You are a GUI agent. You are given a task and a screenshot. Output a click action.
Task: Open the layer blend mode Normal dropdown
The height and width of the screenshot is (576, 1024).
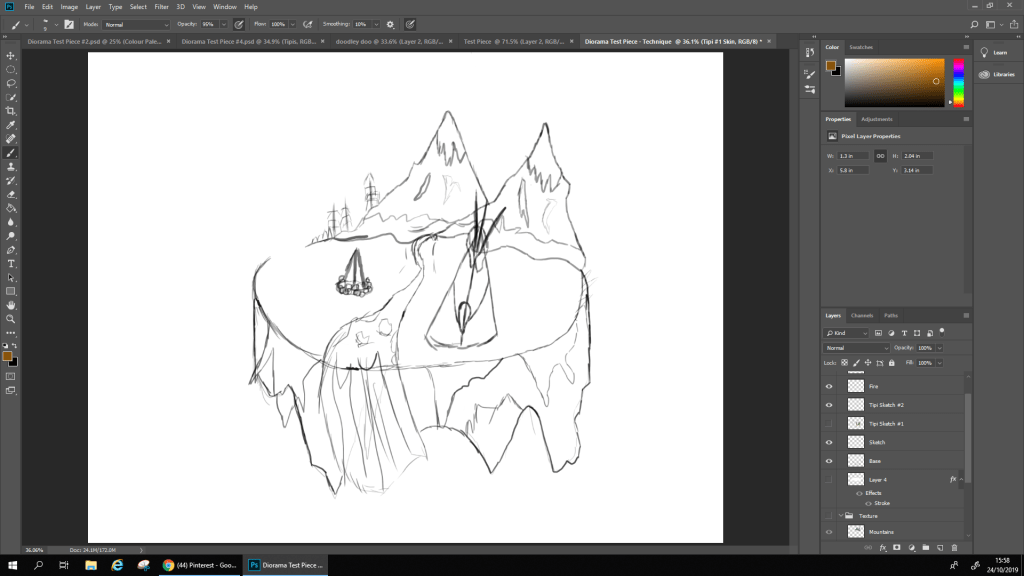(x=856, y=348)
